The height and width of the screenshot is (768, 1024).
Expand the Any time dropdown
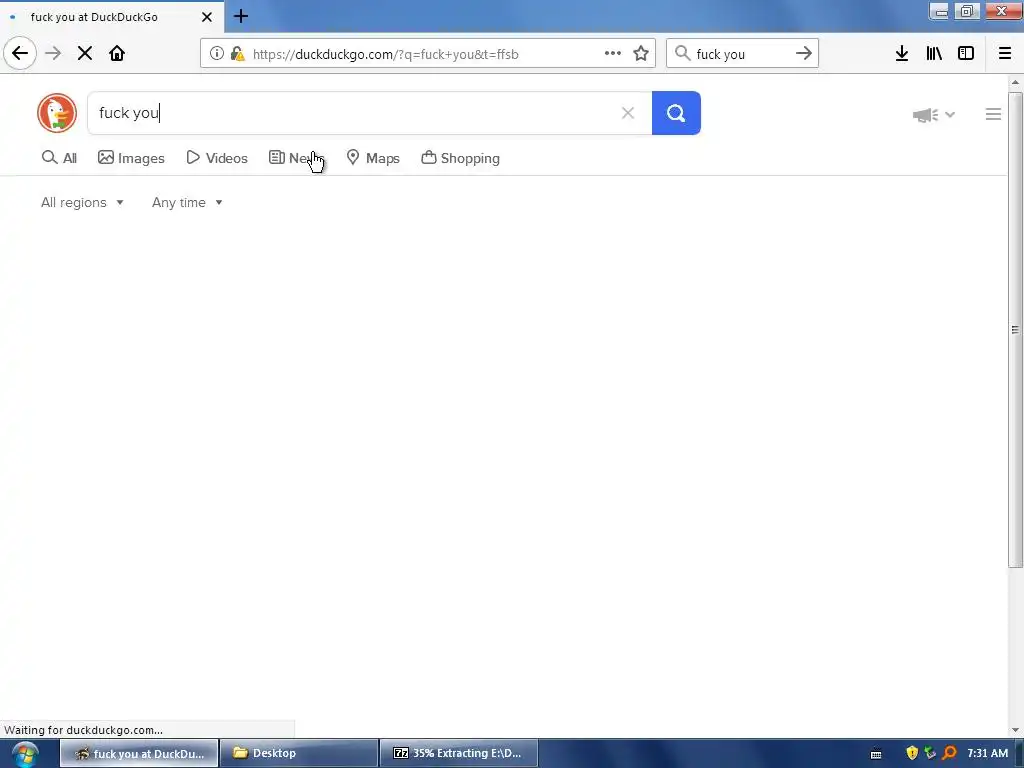[x=187, y=202]
